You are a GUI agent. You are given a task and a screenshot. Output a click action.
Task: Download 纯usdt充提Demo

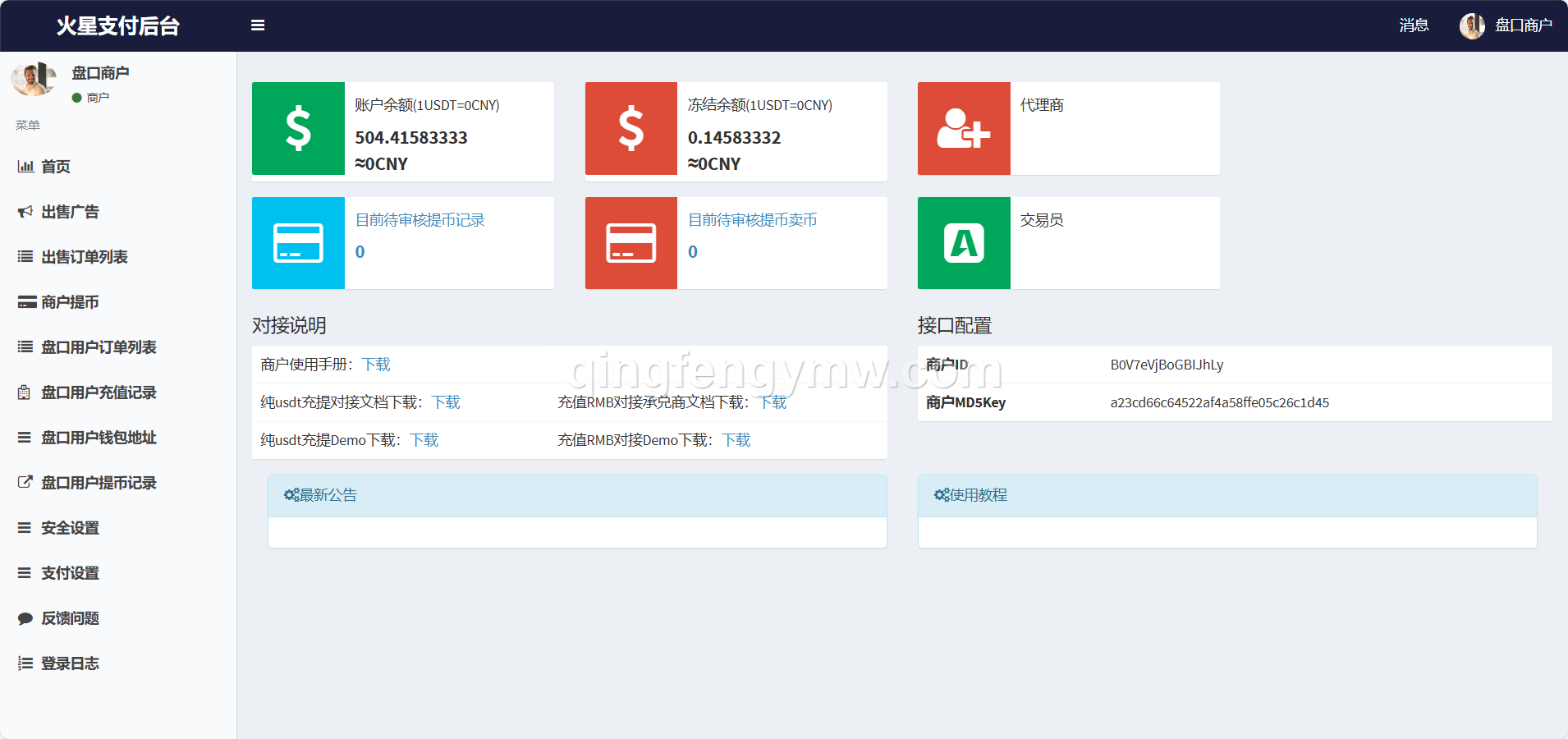pyautogui.click(x=424, y=440)
